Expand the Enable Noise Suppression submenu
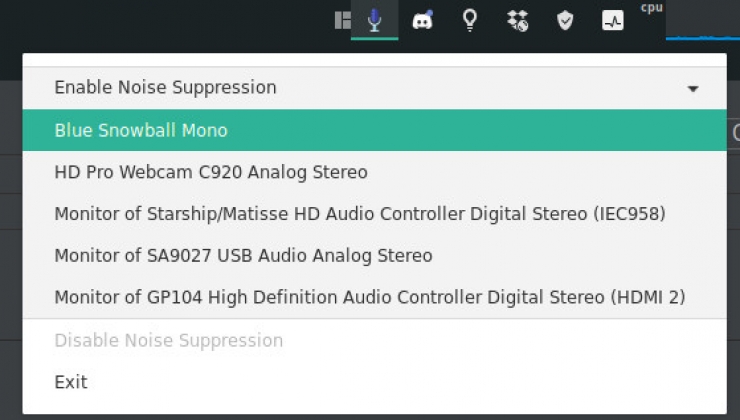This screenshot has width=740, height=420. coord(374,88)
